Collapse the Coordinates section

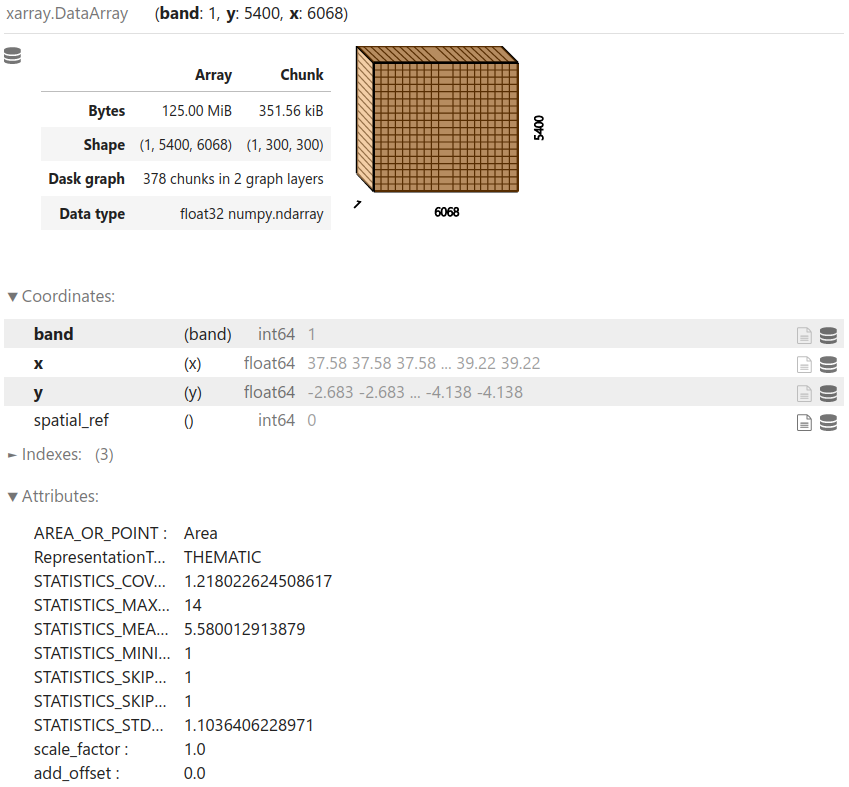pos(60,296)
